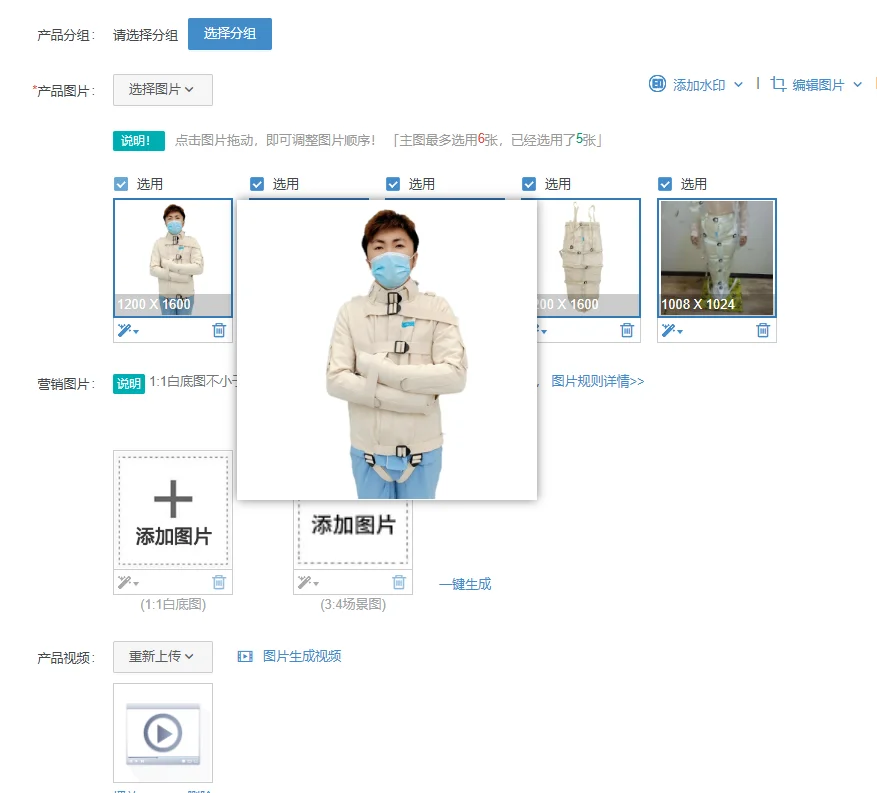Click the 1:1白底图 添加图片 placeholder

(173, 510)
